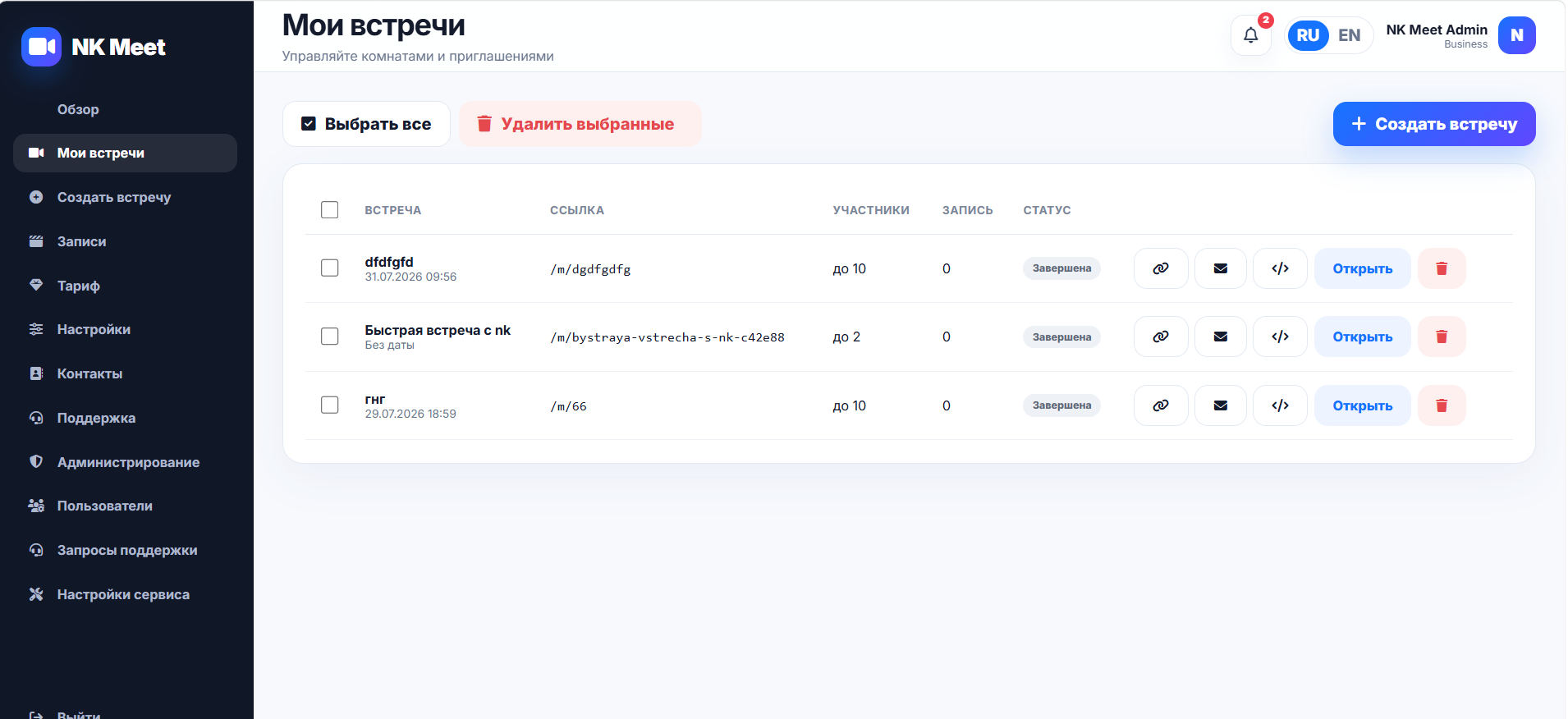Send email invite for dfdfgfd meeting
Viewport: 1568px width, 719px height.
tap(1221, 268)
